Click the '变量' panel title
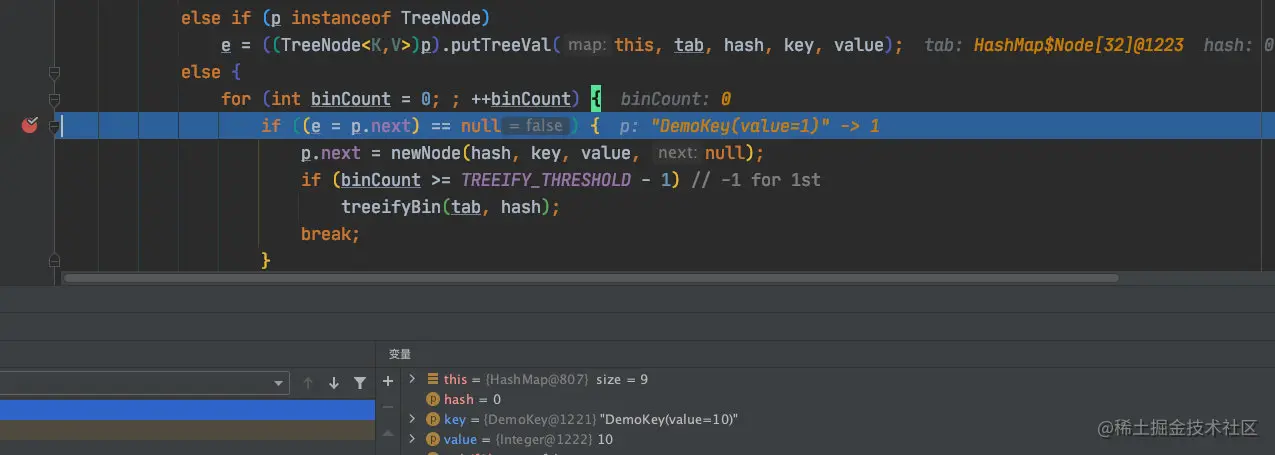1275x455 pixels. pos(400,354)
